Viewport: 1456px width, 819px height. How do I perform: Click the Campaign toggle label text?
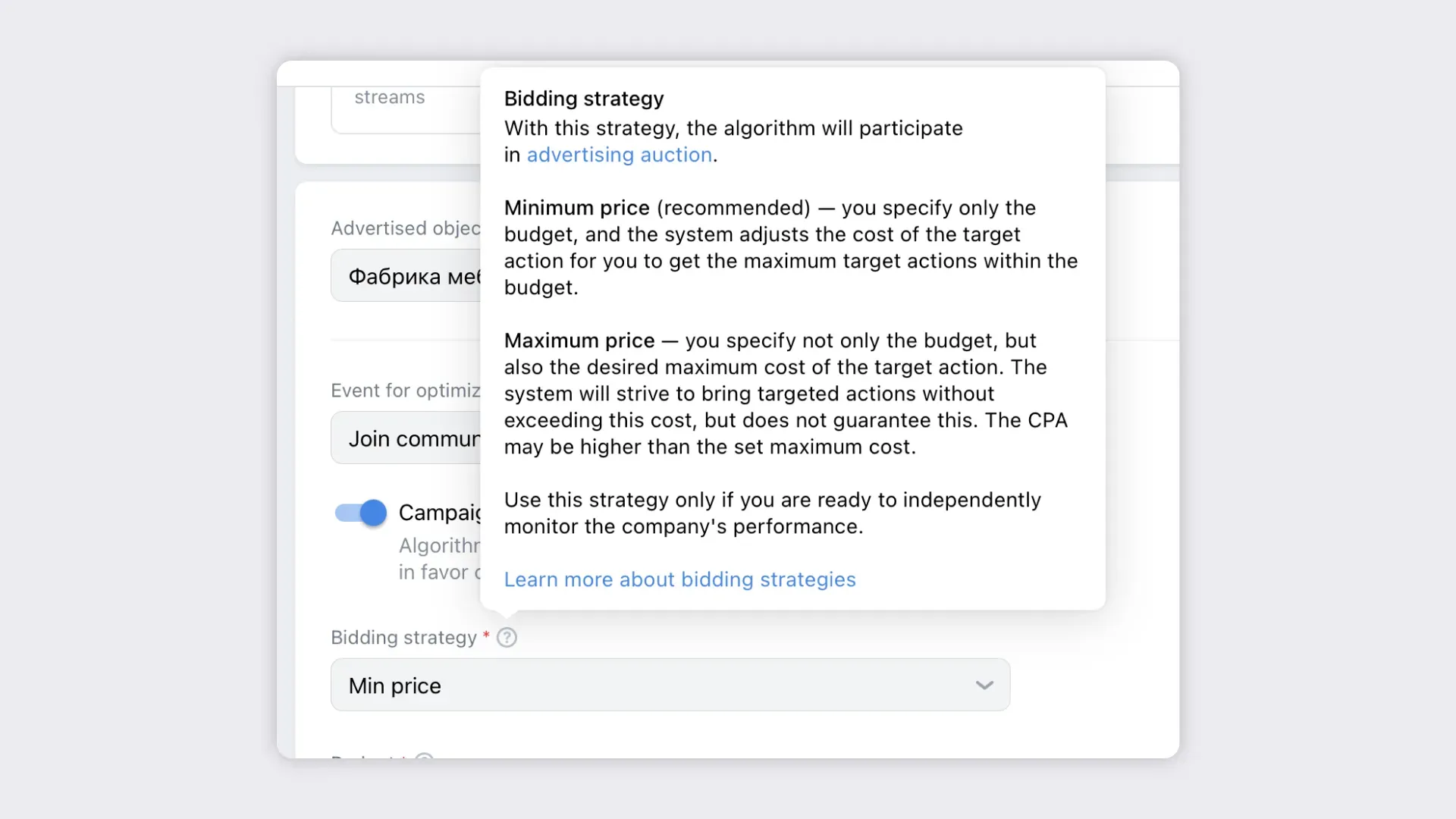(440, 513)
